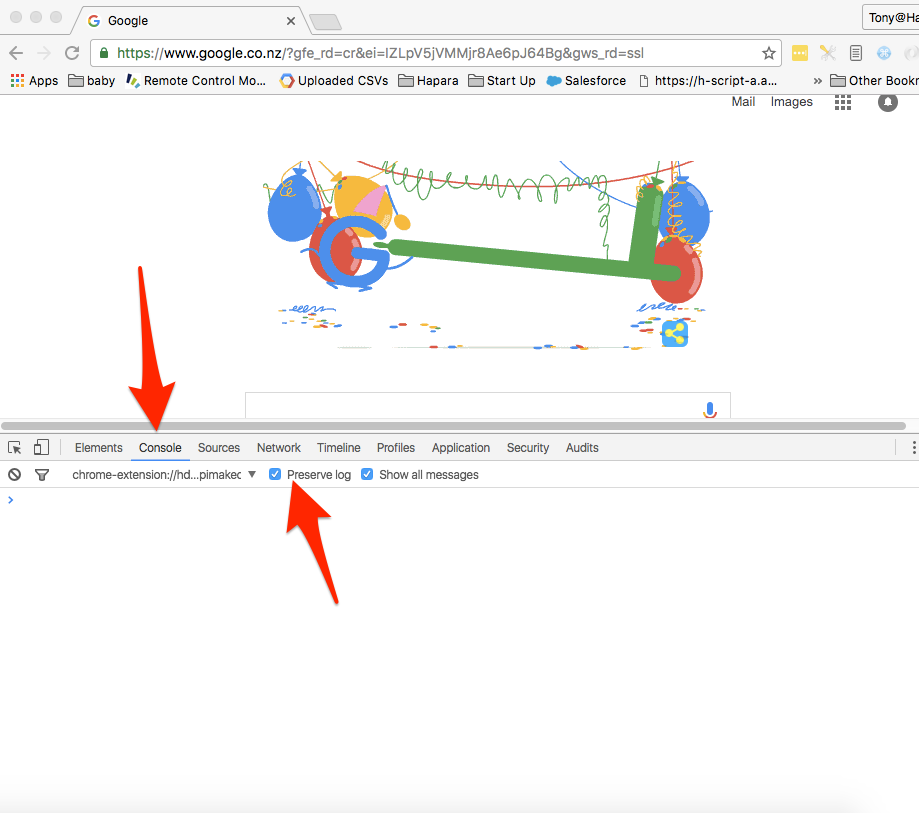Image resolution: width=919 pixels, height=813 pixels.
Task: Open Google notifications bell
Action: tap(887, 103)
